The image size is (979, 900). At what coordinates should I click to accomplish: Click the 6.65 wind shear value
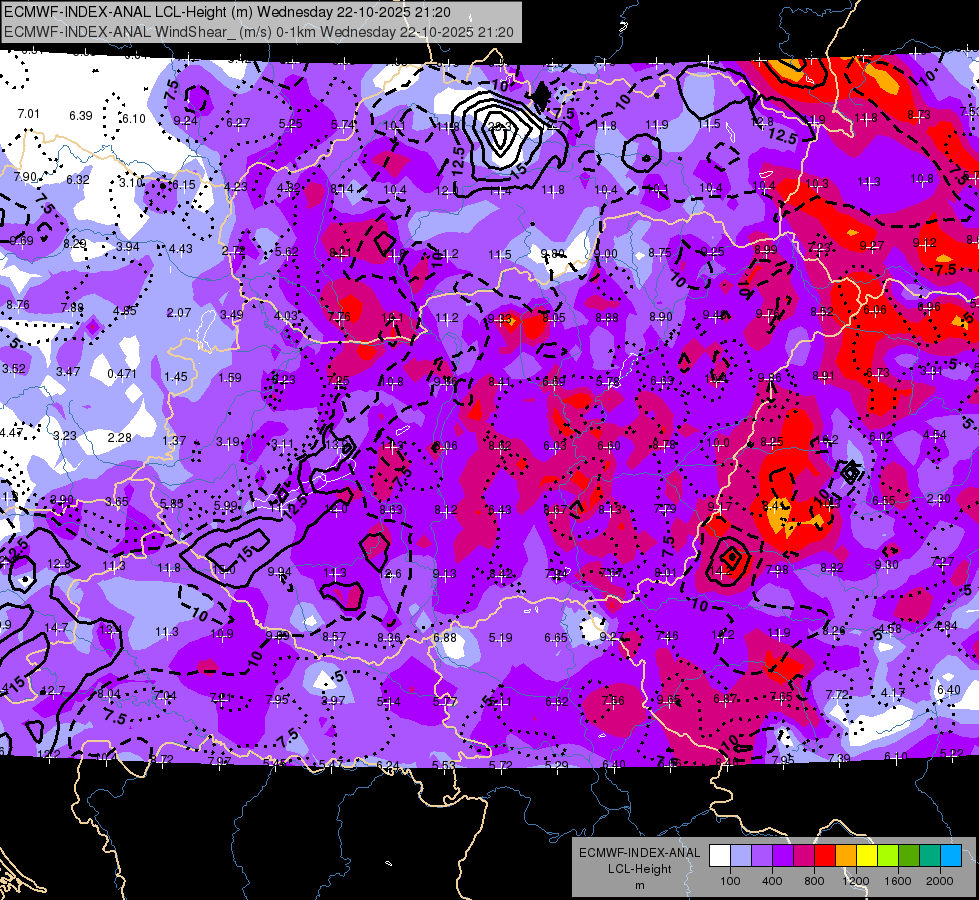pyautogui.click(x=556, y=637)
